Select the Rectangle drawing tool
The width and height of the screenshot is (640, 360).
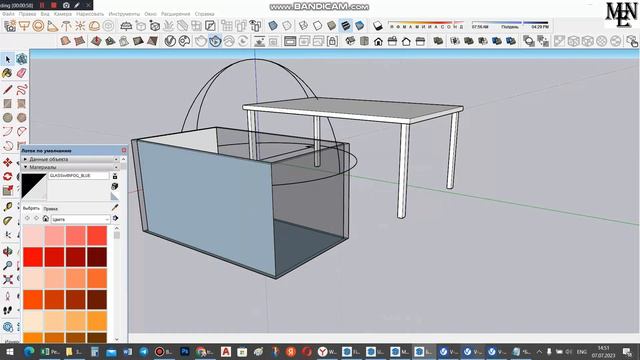click(7, 104)
